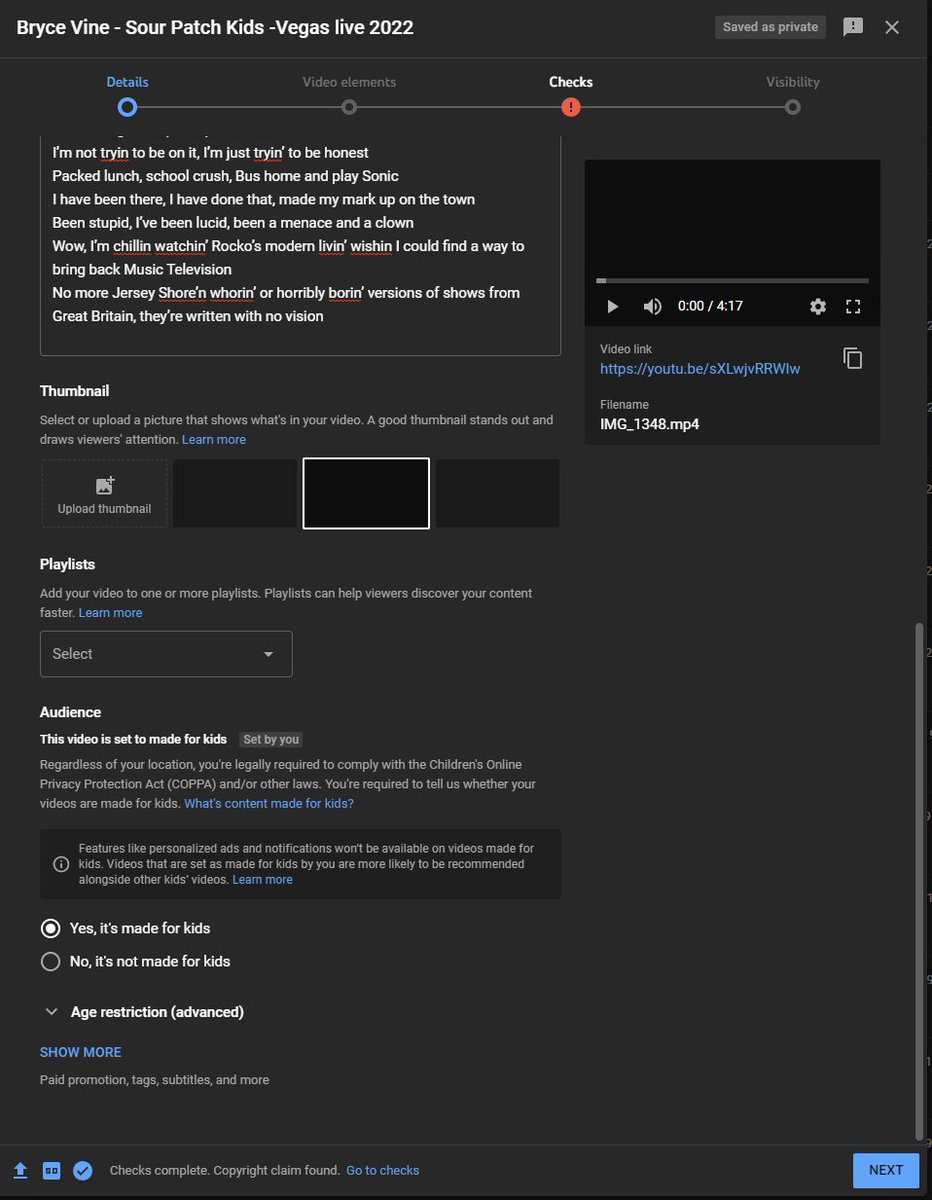Viewport: 932px width, 1200px height.
Task: Open What's content made for kids link
Action: (x=269, y=803)
